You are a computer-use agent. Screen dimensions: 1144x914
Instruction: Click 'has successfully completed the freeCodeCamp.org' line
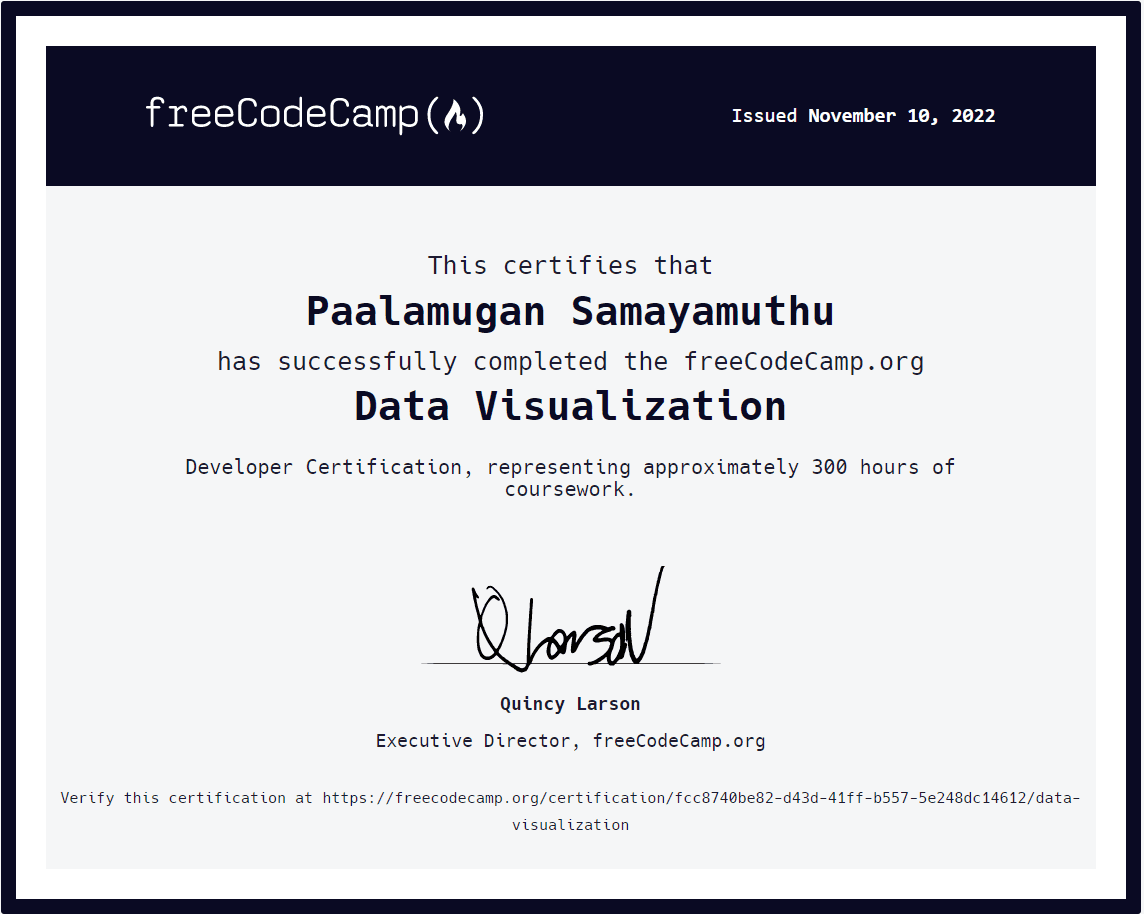tap(571, 362)
